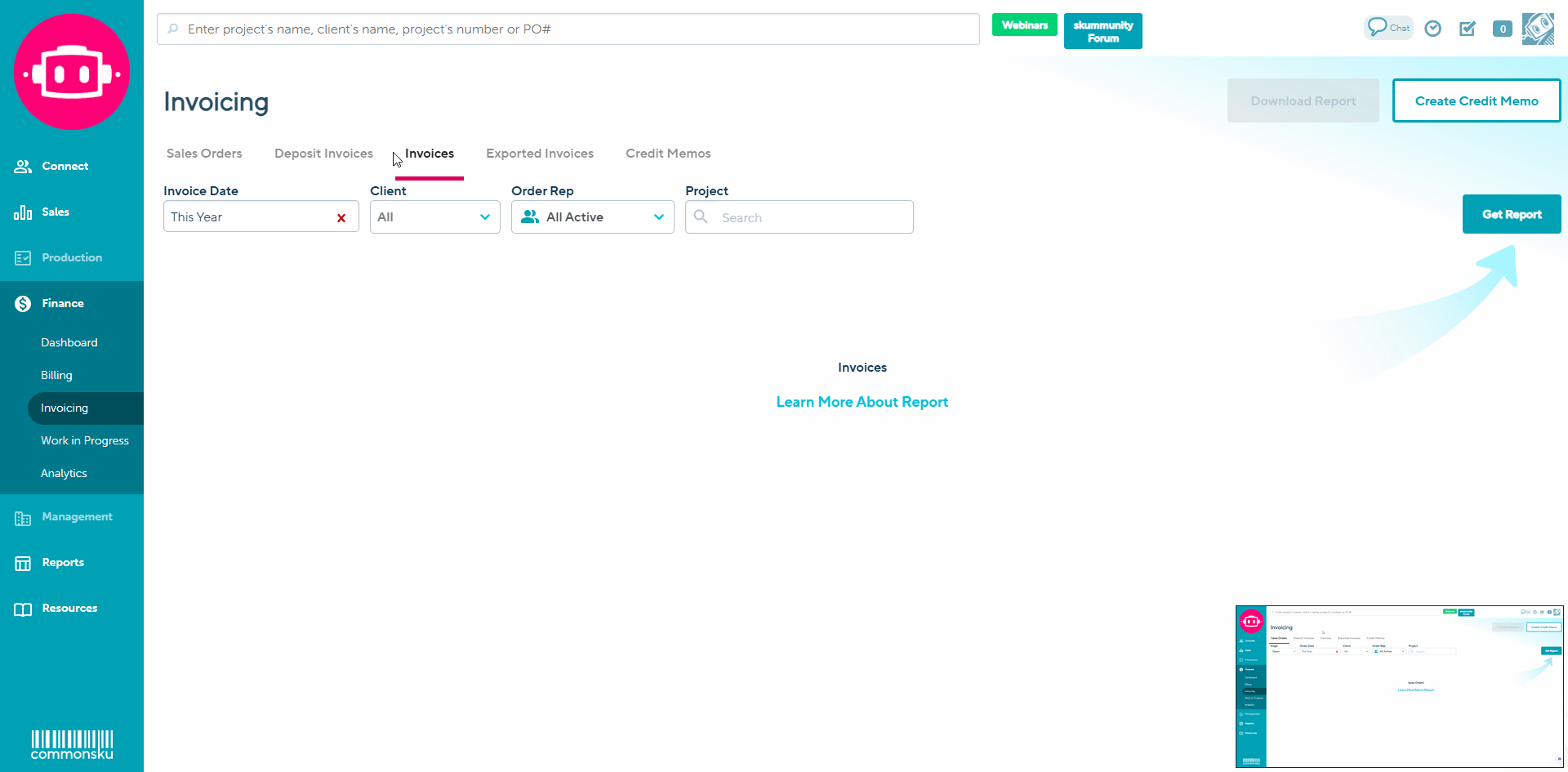The width and height of the screenshot is (1568, 772).
Task: Switch to the Credit Memos tab
Action: tap(668, 154)
